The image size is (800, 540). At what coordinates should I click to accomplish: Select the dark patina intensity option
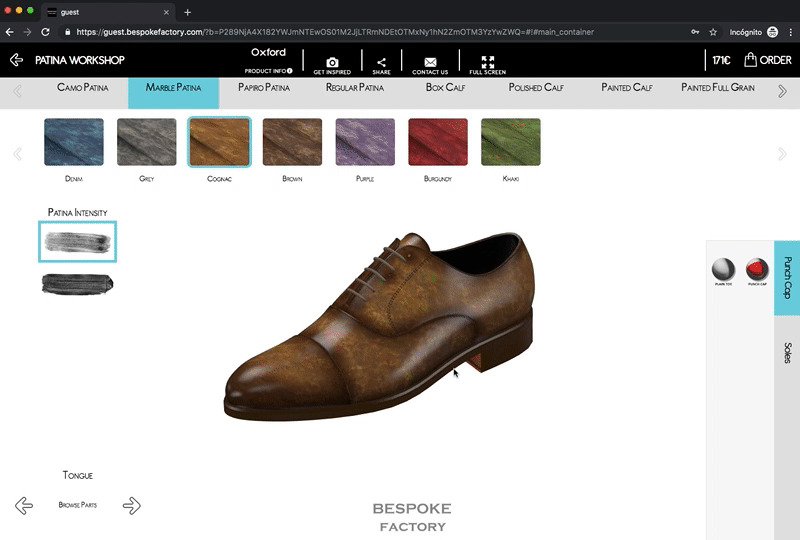77,283
